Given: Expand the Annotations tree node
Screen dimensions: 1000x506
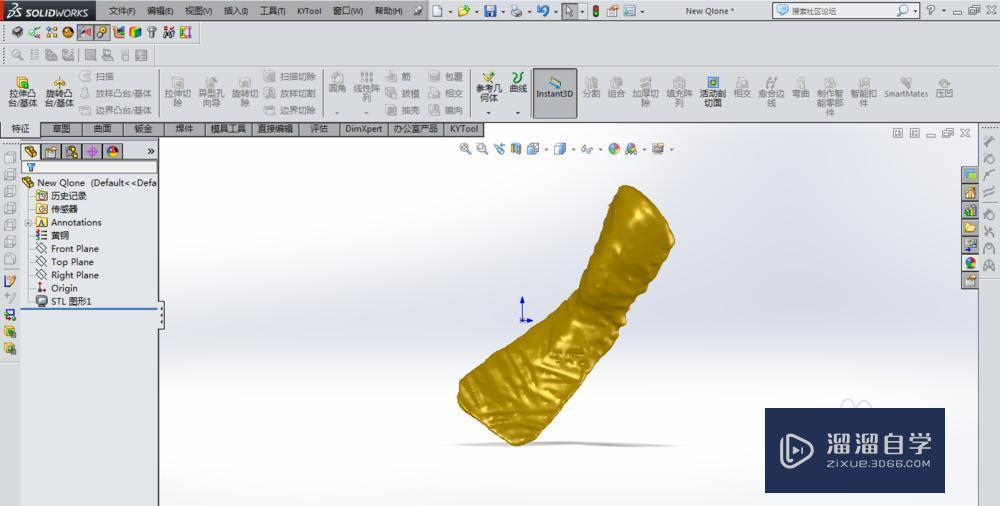Looking at the screenshot, I should (x=28, y=223).
